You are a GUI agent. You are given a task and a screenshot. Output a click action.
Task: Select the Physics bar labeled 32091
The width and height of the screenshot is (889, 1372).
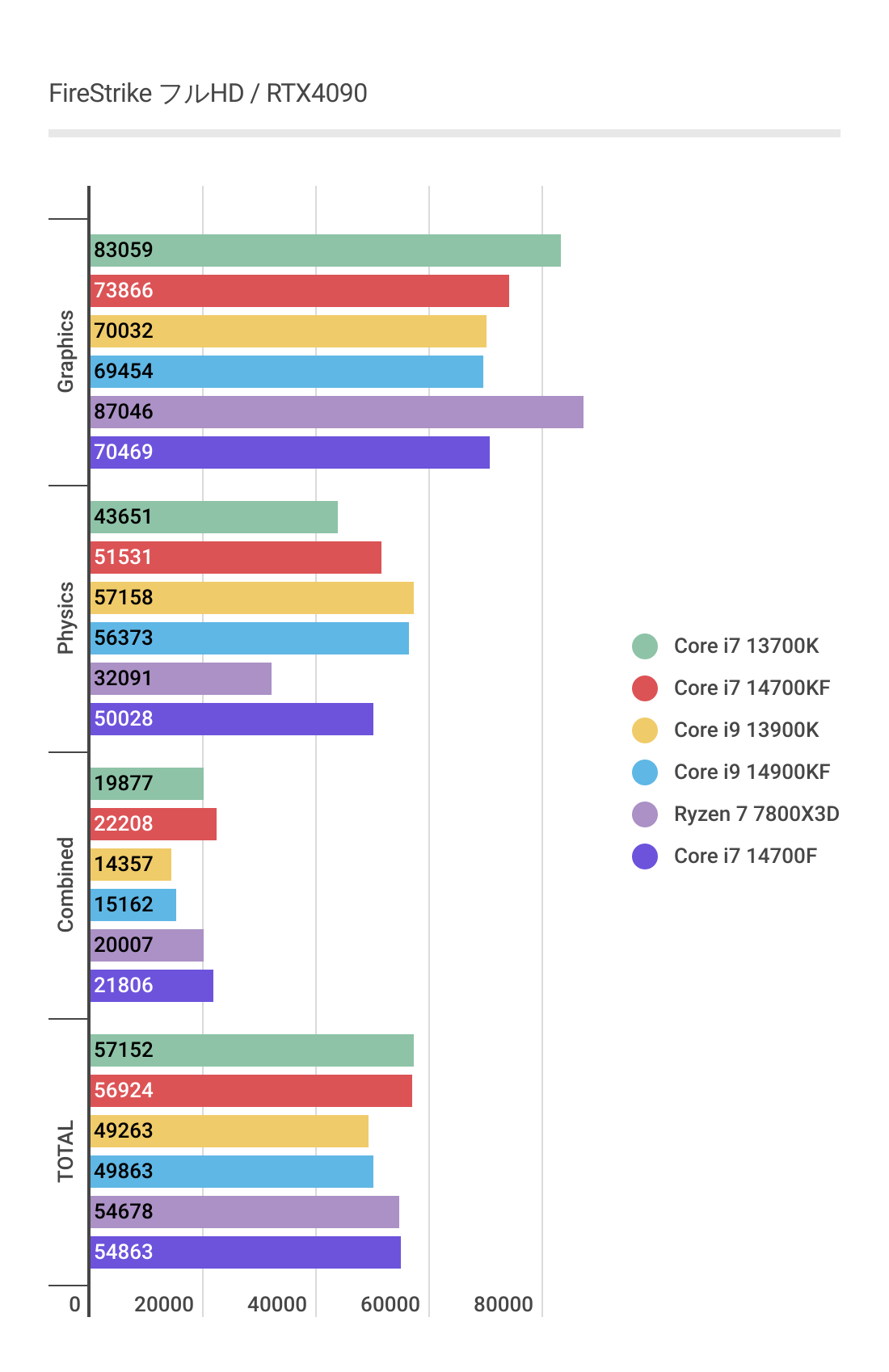click(x=180, y=679)
